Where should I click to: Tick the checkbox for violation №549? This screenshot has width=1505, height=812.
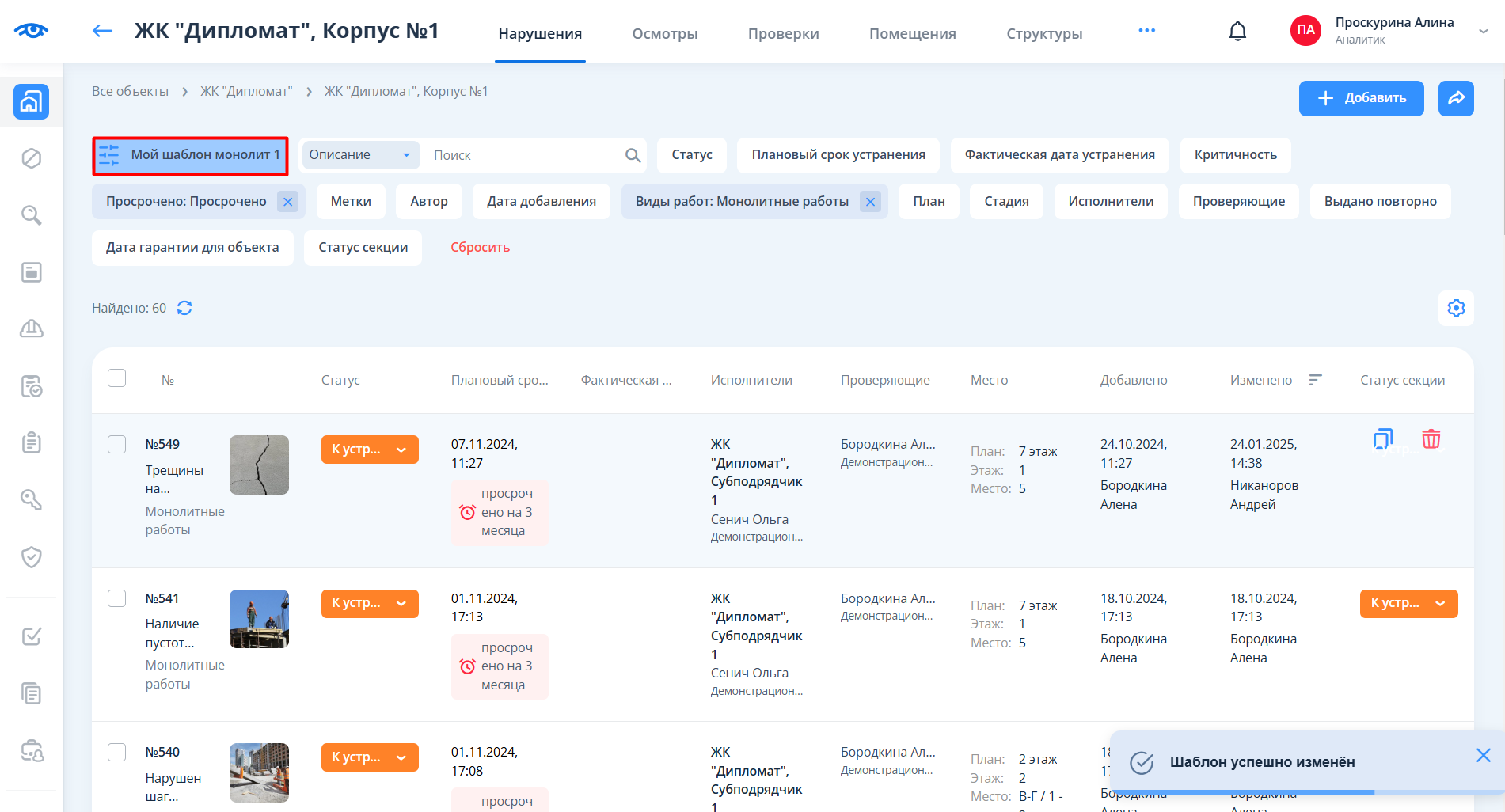tap(117, 444)
